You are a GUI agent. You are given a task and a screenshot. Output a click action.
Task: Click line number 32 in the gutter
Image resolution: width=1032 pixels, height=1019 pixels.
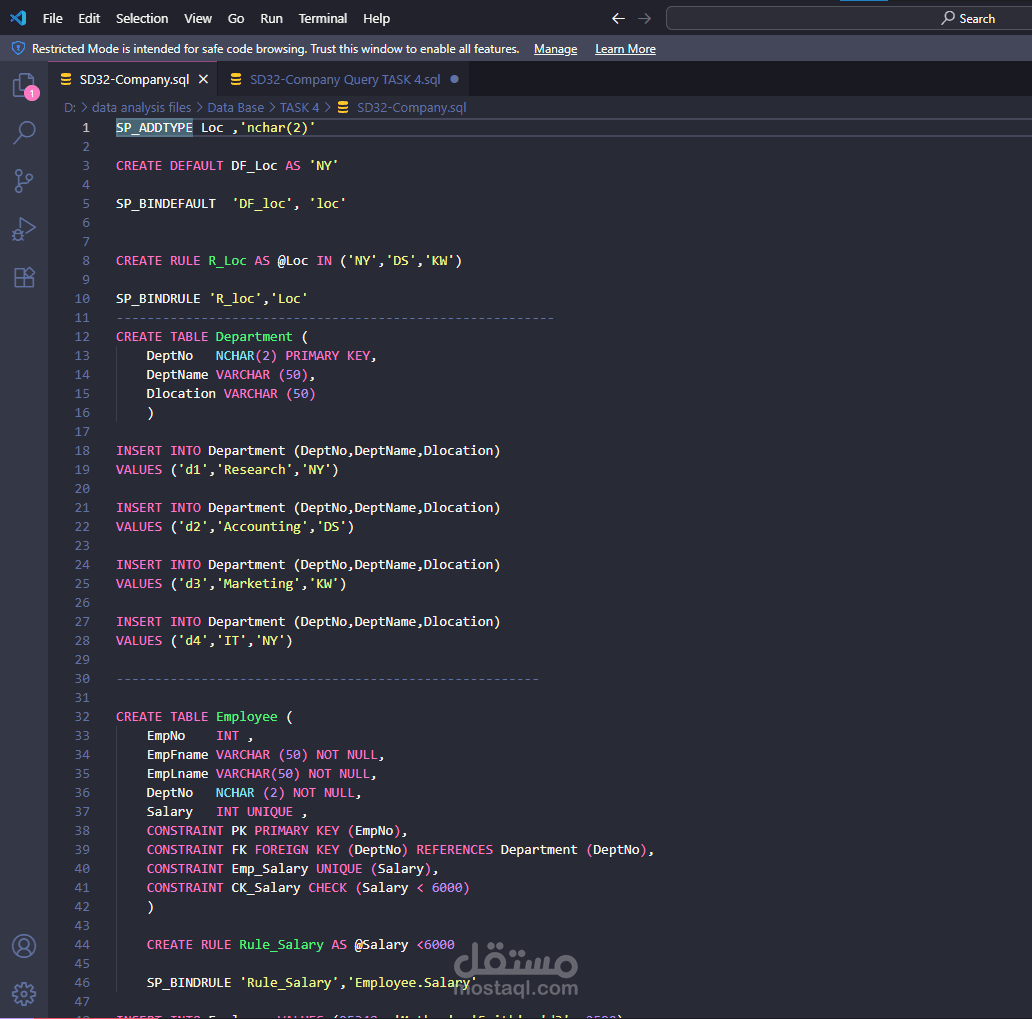(82, 716)
